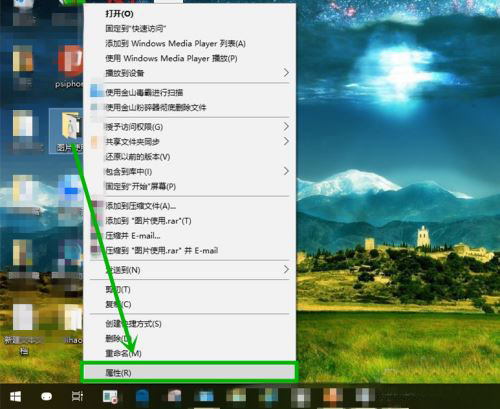Viewport: 500px width, 409px height.
Task: Choose 添加到 "图片使用.rar"(T)
Action: (x=148, y=221)
